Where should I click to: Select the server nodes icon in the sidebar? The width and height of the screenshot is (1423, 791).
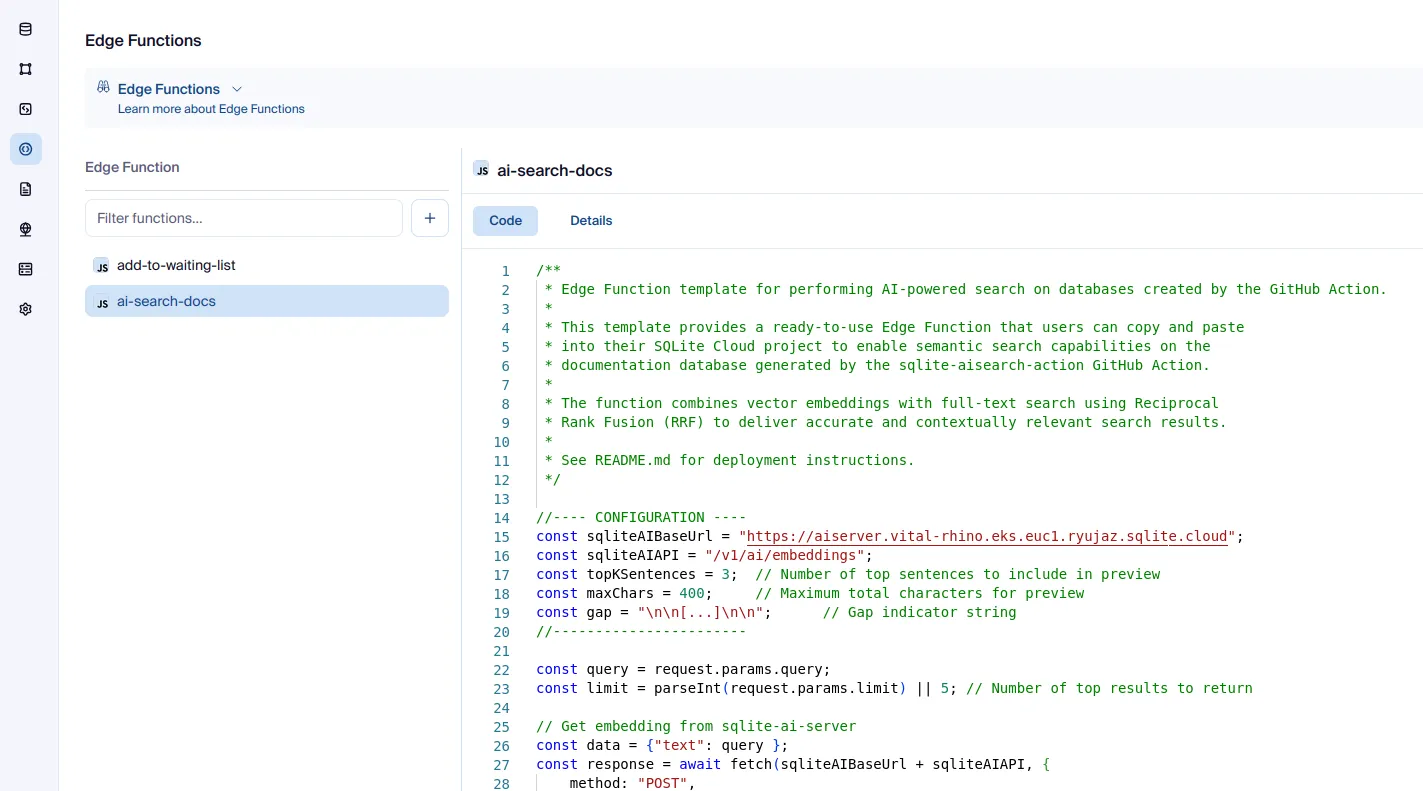[25, 269]
